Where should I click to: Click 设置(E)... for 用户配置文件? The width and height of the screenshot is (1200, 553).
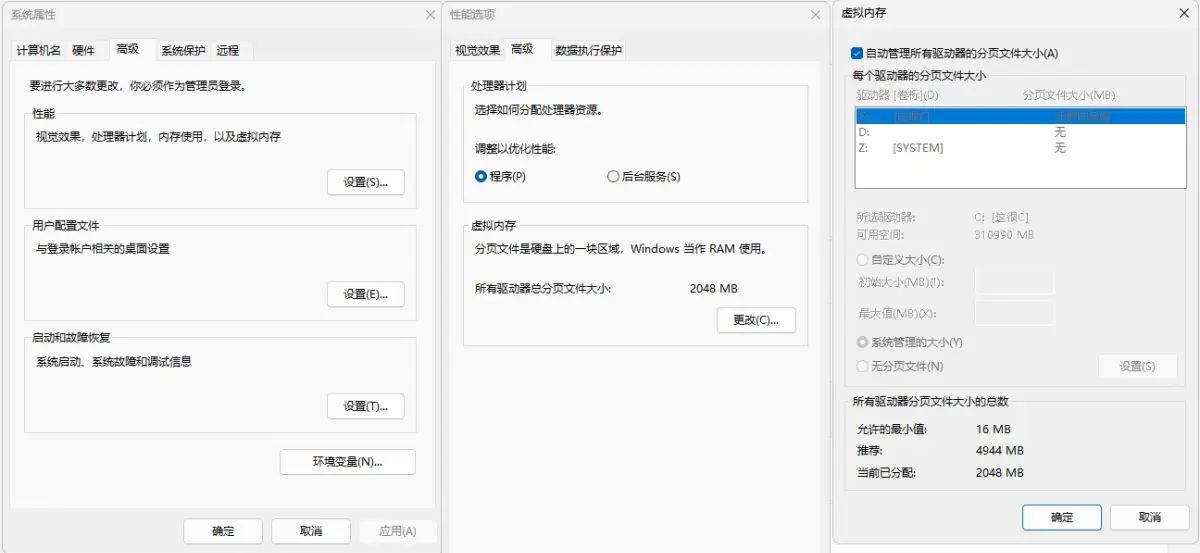pyautogui.click(x=366, y=294)
